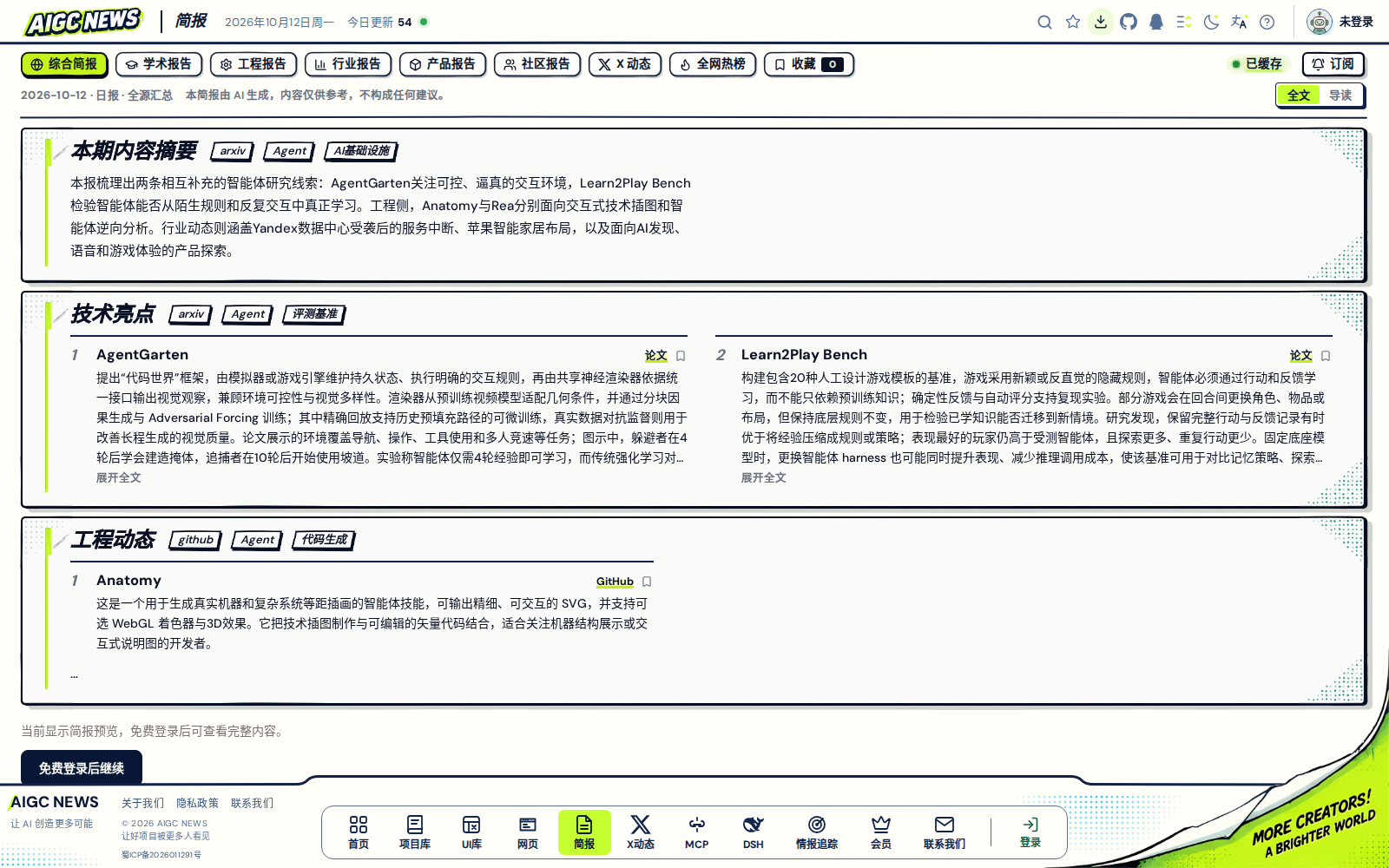Click the robot avatar next to 未登录
1389x868 pixels.
coord(1320,22)
